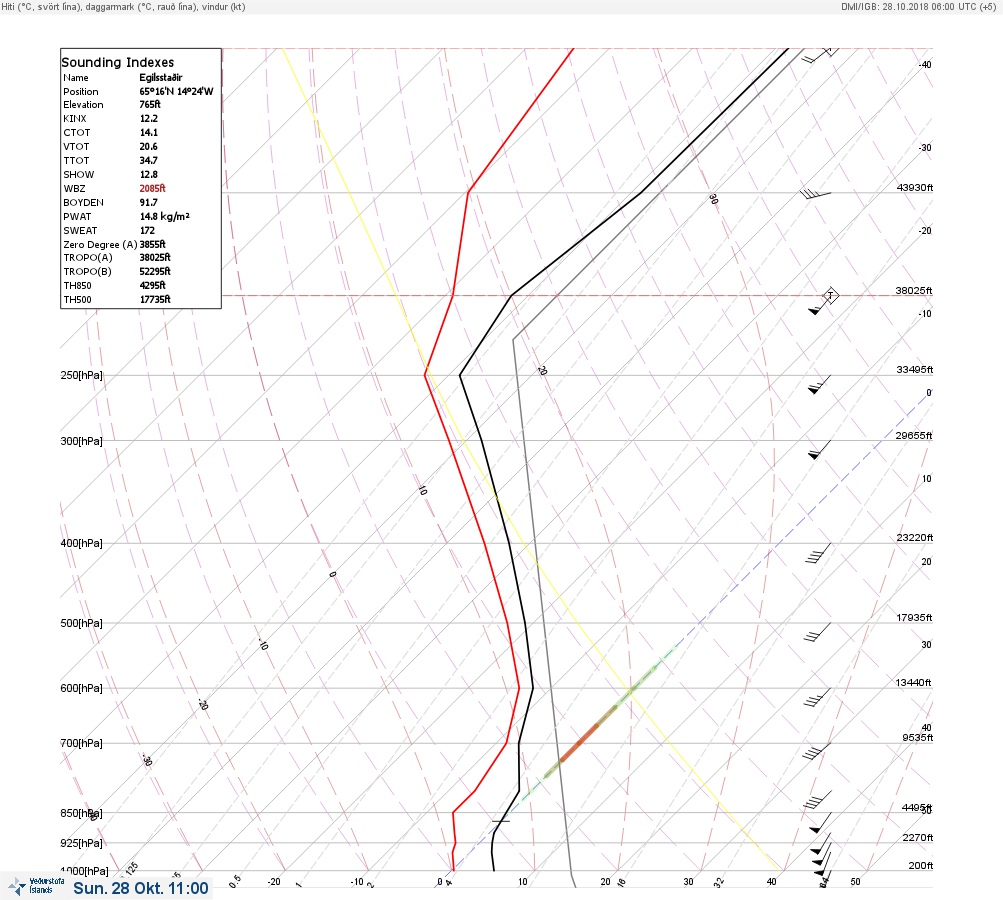Viewport: 1003px width, 900px height.
Task: Click the Veðurstofa Íslands logo
Action: [36, 886]
